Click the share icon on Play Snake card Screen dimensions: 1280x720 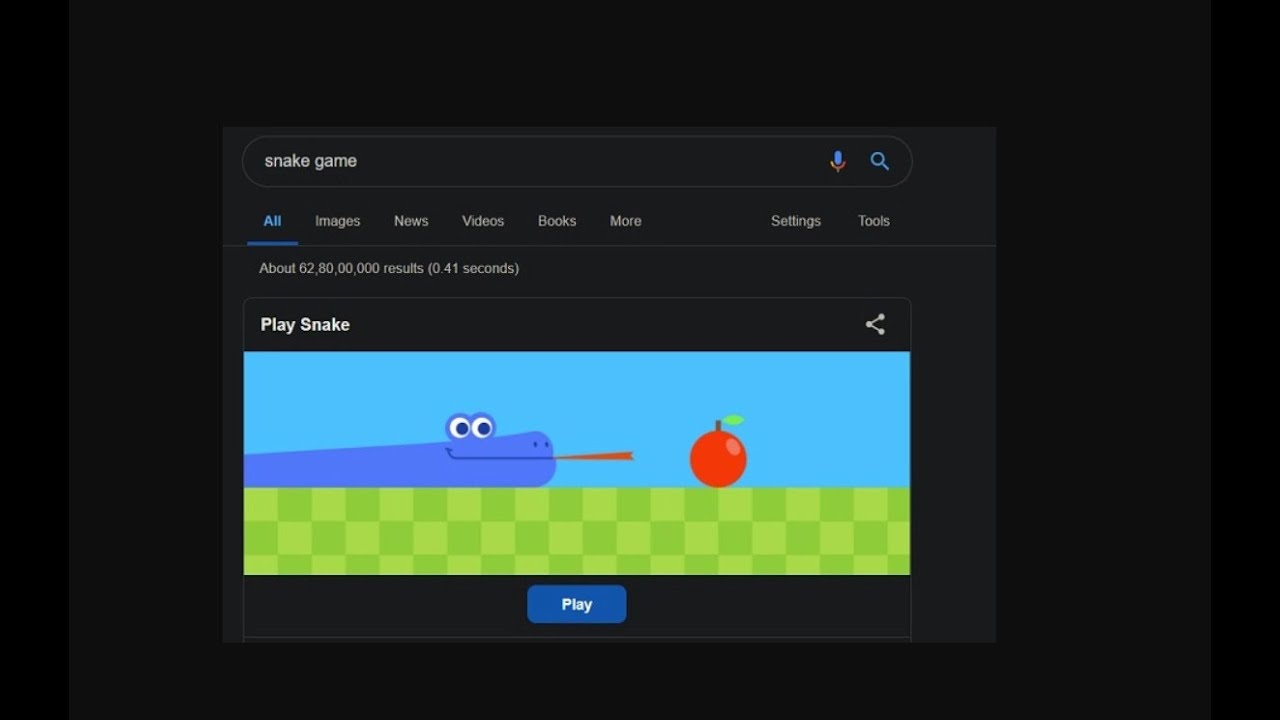pos(875,324)
